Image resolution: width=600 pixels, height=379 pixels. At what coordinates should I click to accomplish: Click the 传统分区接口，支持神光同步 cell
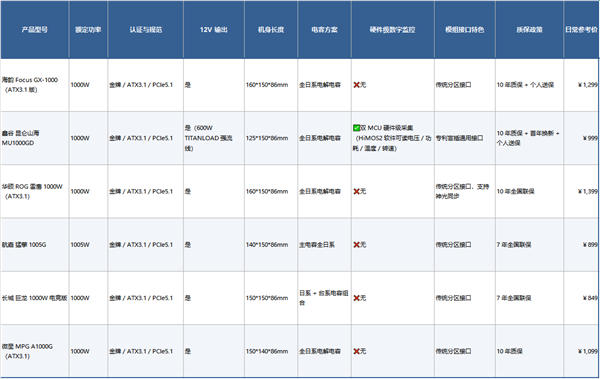pos(465,191)
